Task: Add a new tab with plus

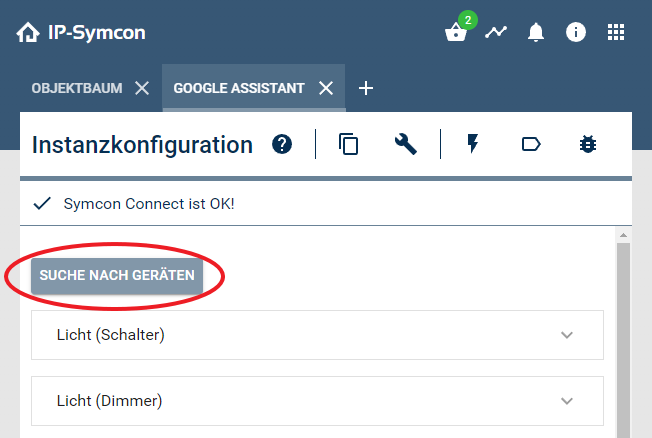Action: pyautogui.click(x=366, y=88)
